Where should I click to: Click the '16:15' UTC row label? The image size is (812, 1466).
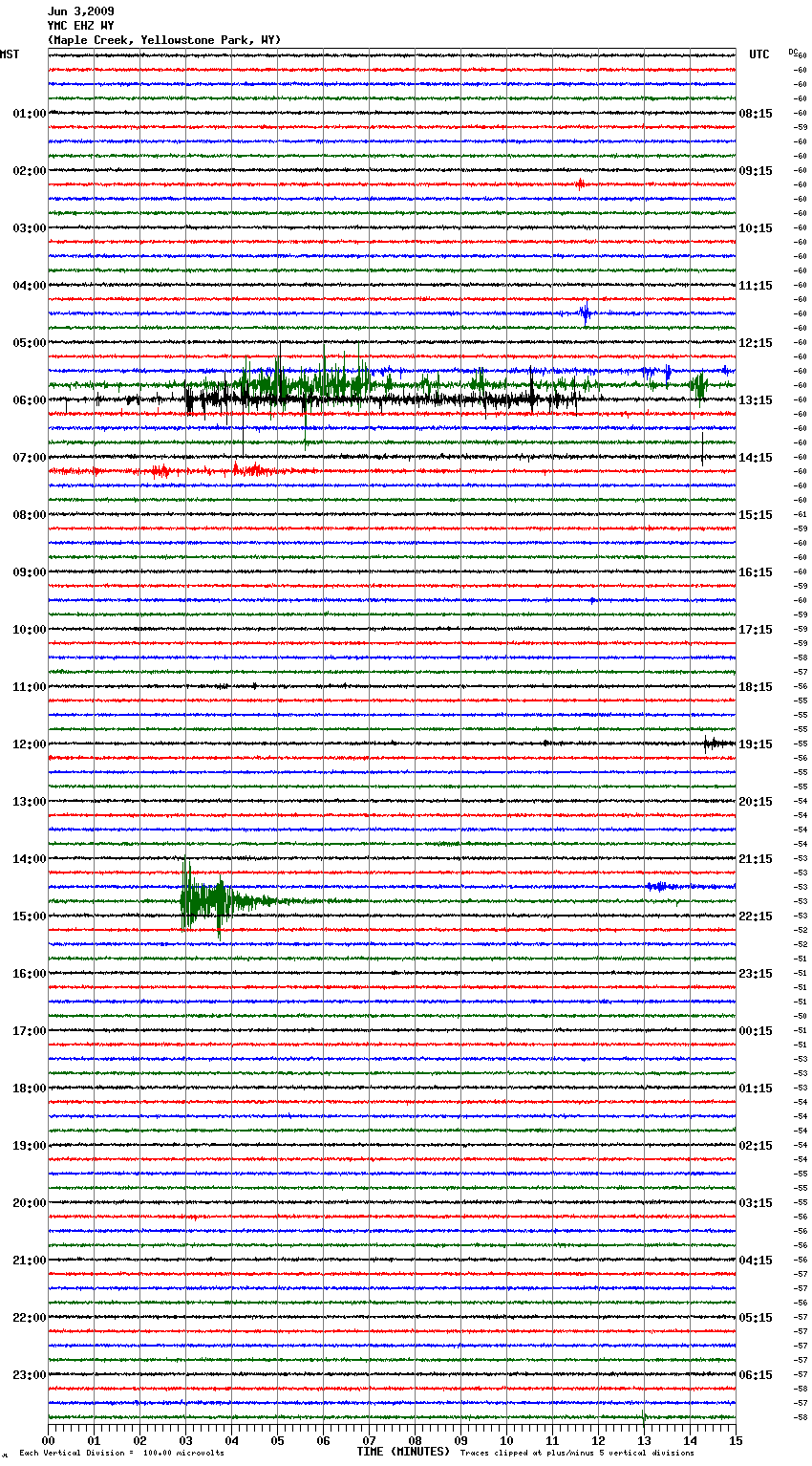pyautogui.click(x=756, y=572)
